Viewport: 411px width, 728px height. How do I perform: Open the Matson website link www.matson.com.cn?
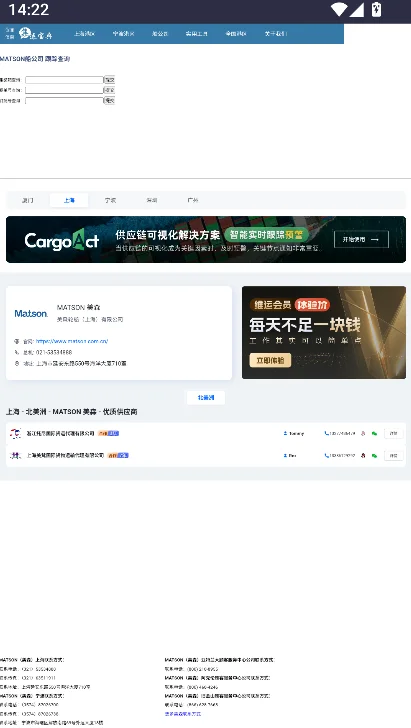click(72, 341)
